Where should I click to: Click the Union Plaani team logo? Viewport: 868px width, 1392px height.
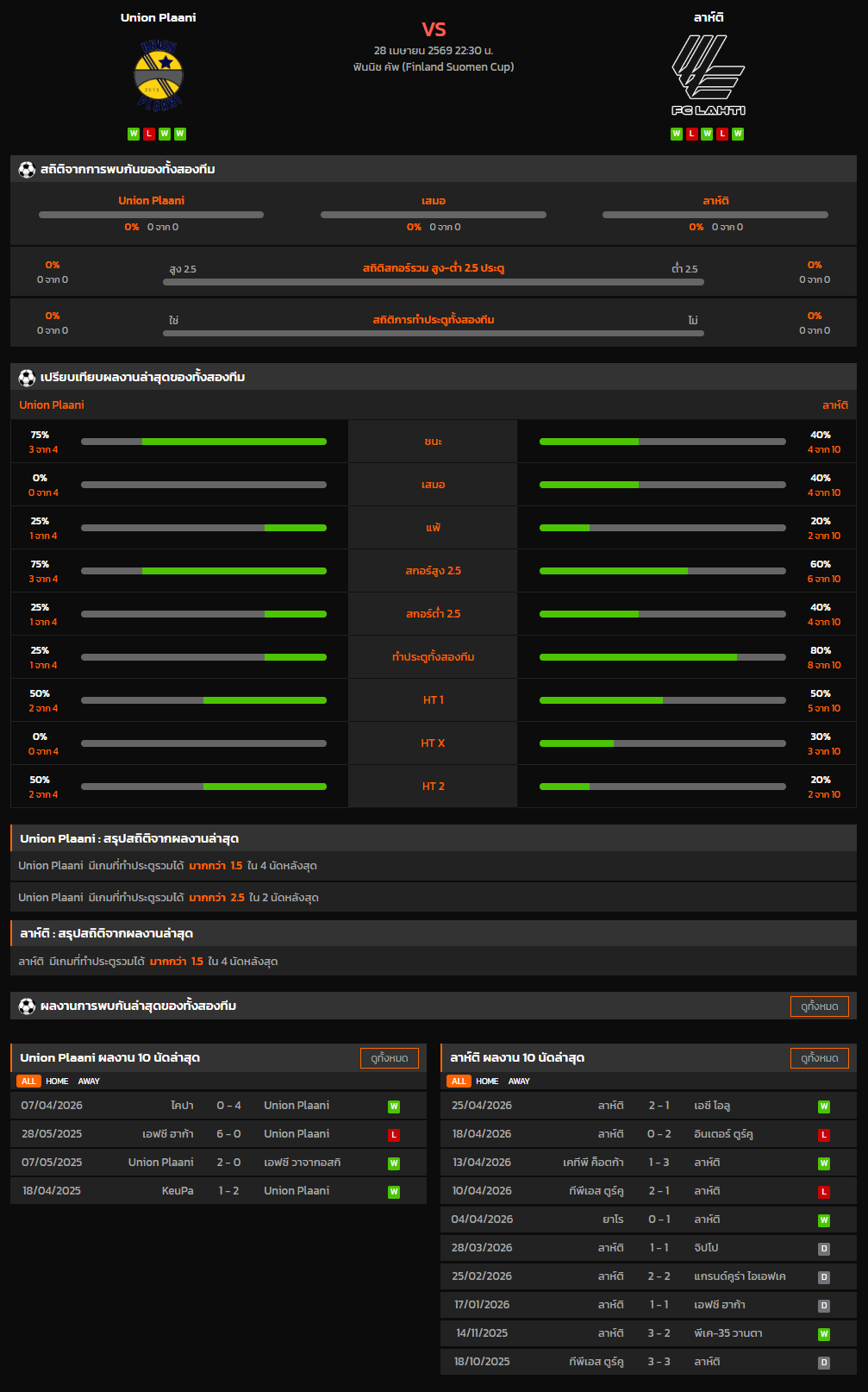point(159,74)
